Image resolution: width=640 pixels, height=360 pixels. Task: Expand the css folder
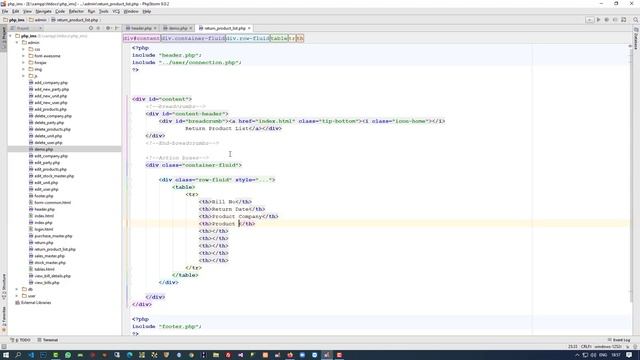24,49
